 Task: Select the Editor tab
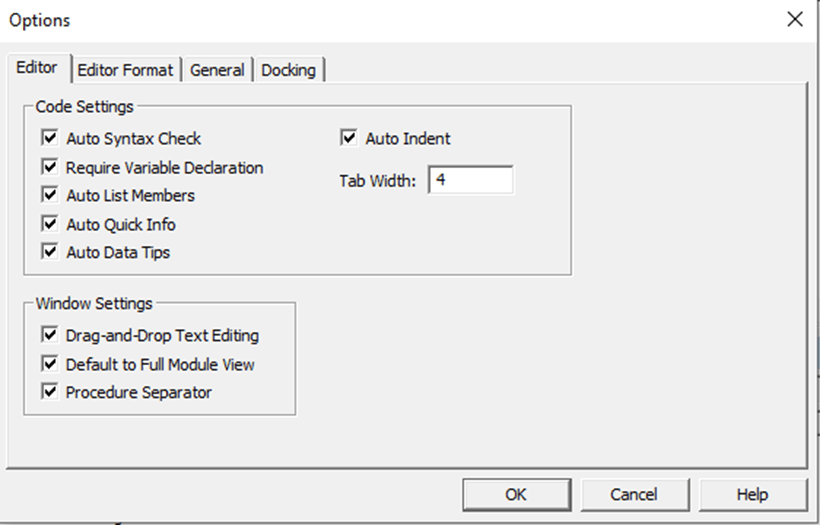[x=37, y=67]
